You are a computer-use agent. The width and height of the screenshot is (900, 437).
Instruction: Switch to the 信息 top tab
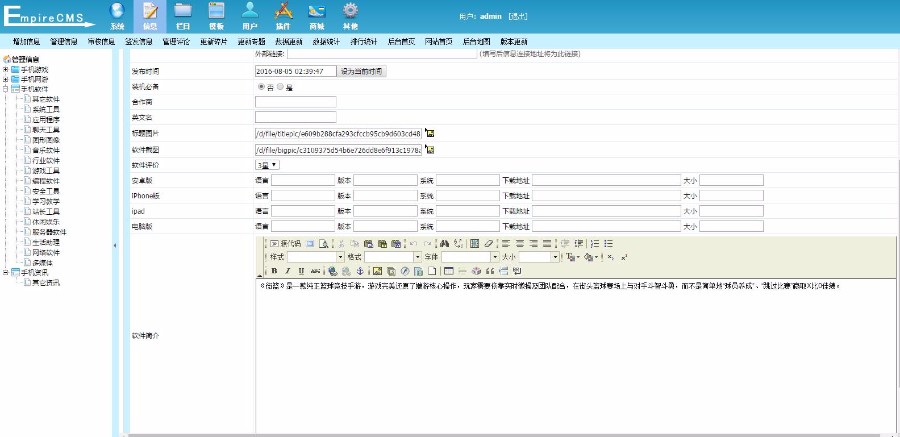tap(150, 16)
